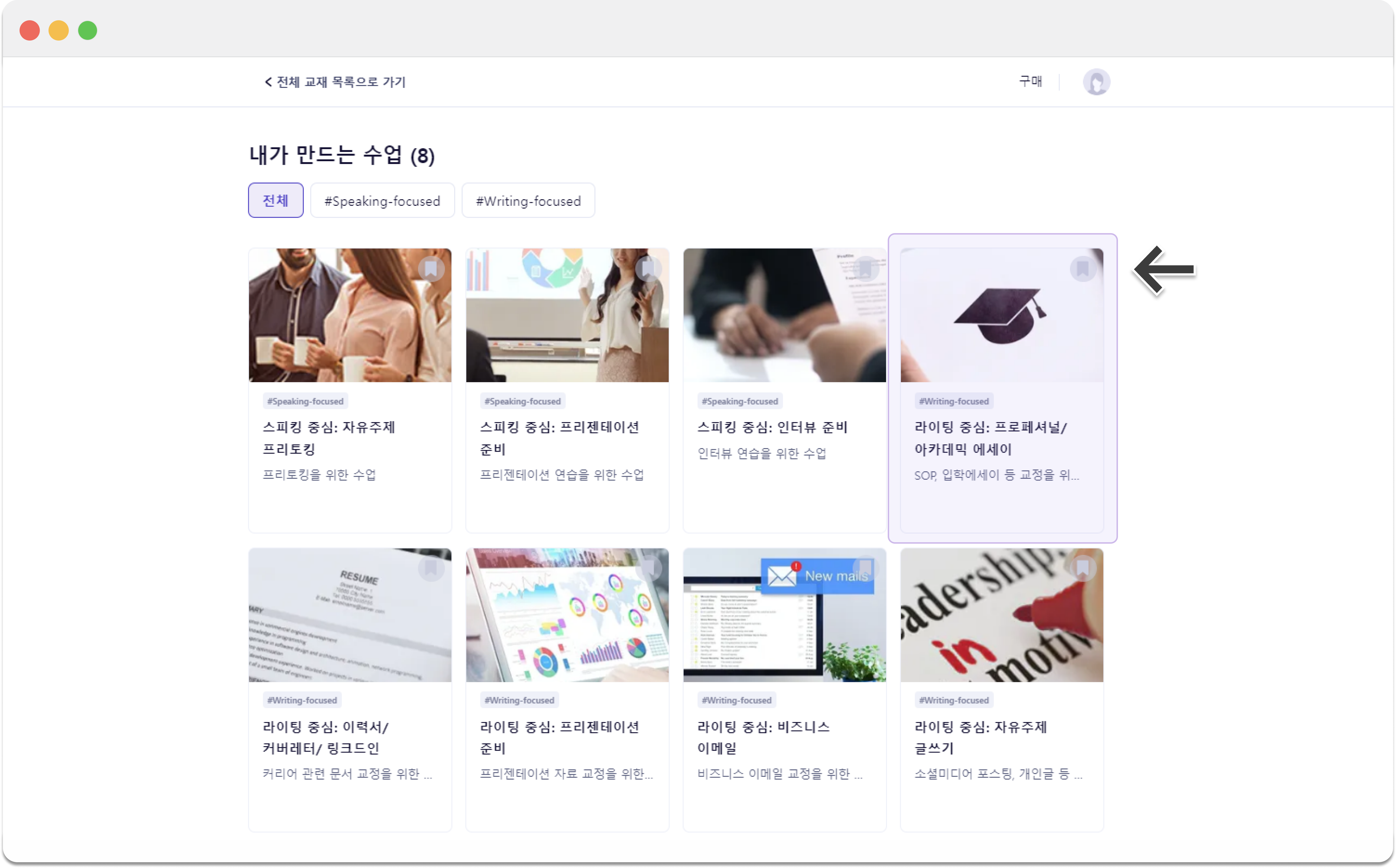Image resolution: width=1396 pixels, height=868 pixels.
Task: Click title 스피킹 중심: 자유주제 프리토킹
Action: [x=329, y=438]
